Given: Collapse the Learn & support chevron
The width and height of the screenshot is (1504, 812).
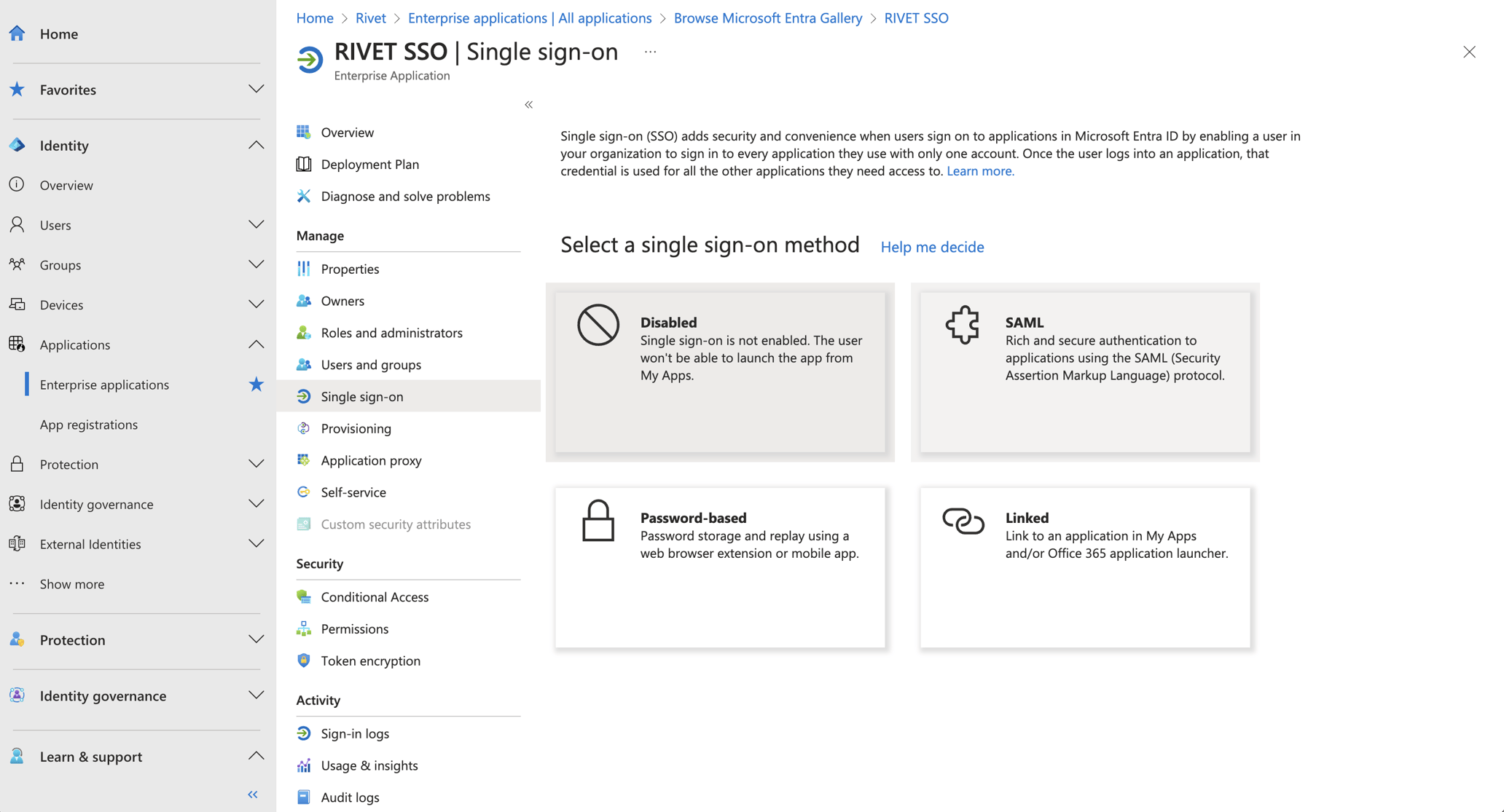Looking at the screenshot, I should click(x=256, y=757).
